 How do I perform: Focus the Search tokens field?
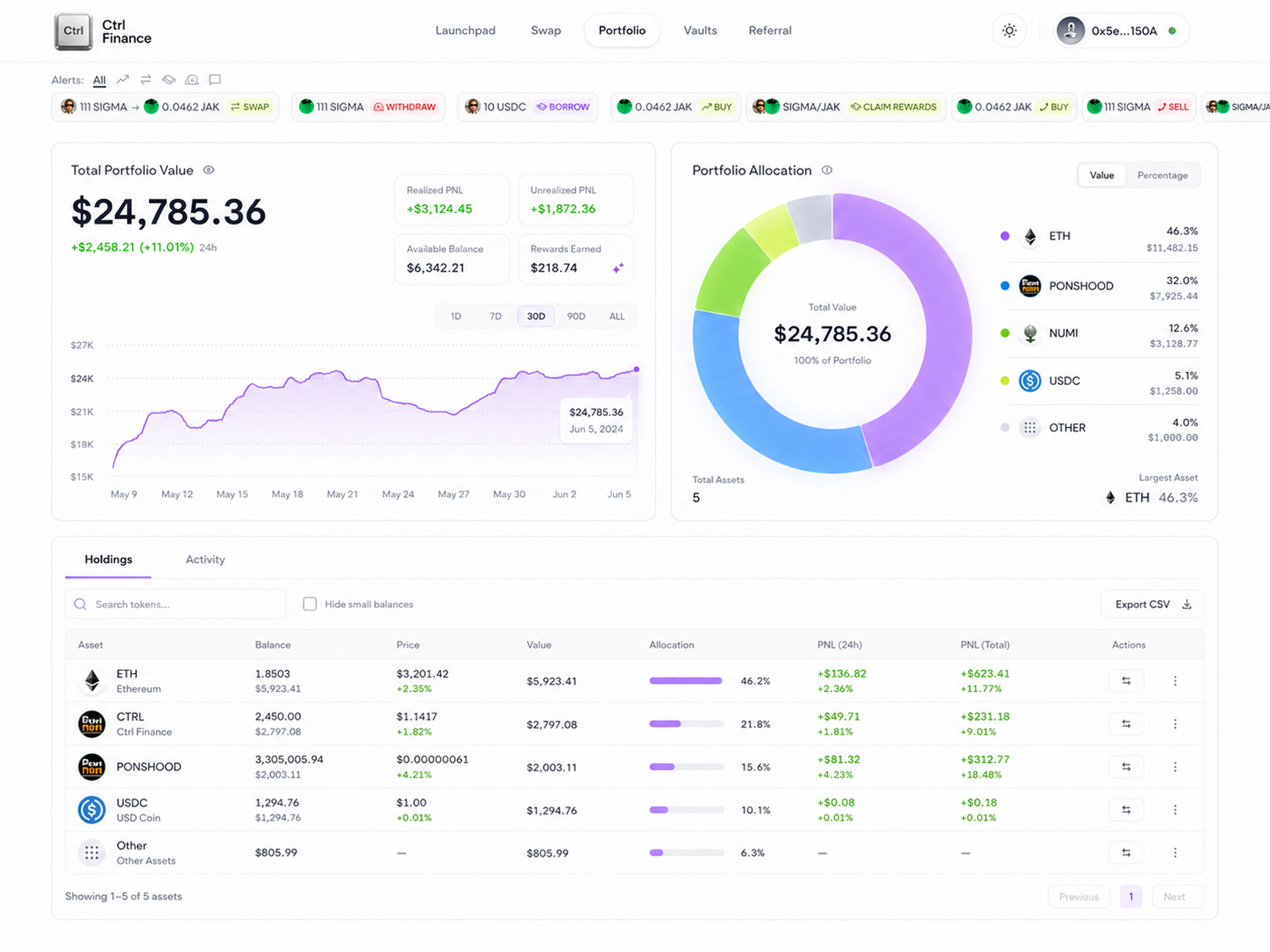click(176, 604)
